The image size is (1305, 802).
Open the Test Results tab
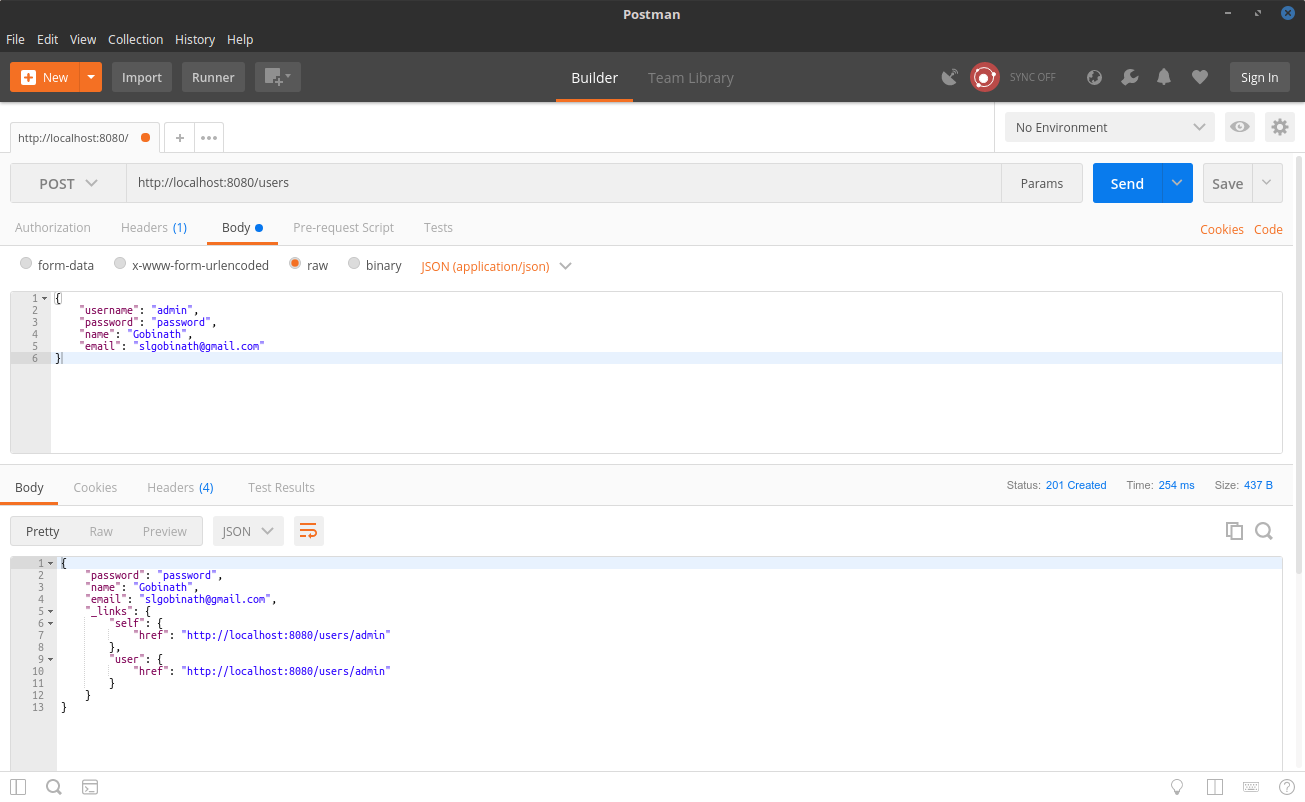click(281, 487)
